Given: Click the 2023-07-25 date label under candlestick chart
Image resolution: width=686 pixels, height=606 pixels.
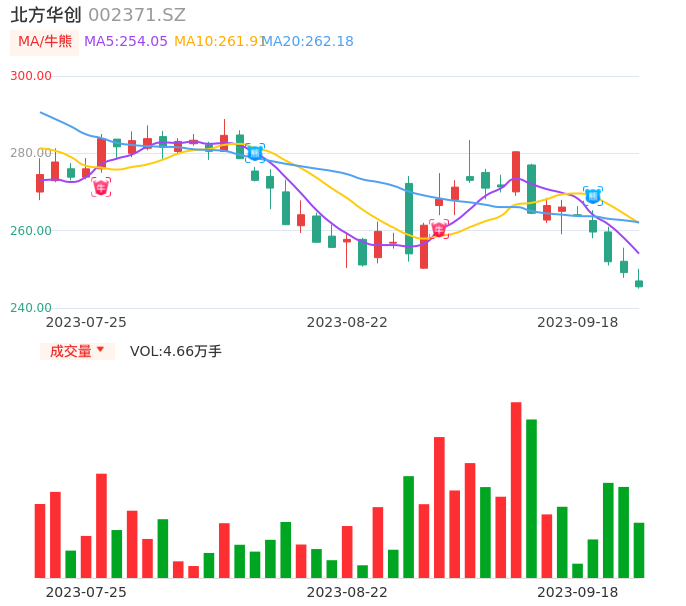Looking at the screenshot, I should coord(86,323).
